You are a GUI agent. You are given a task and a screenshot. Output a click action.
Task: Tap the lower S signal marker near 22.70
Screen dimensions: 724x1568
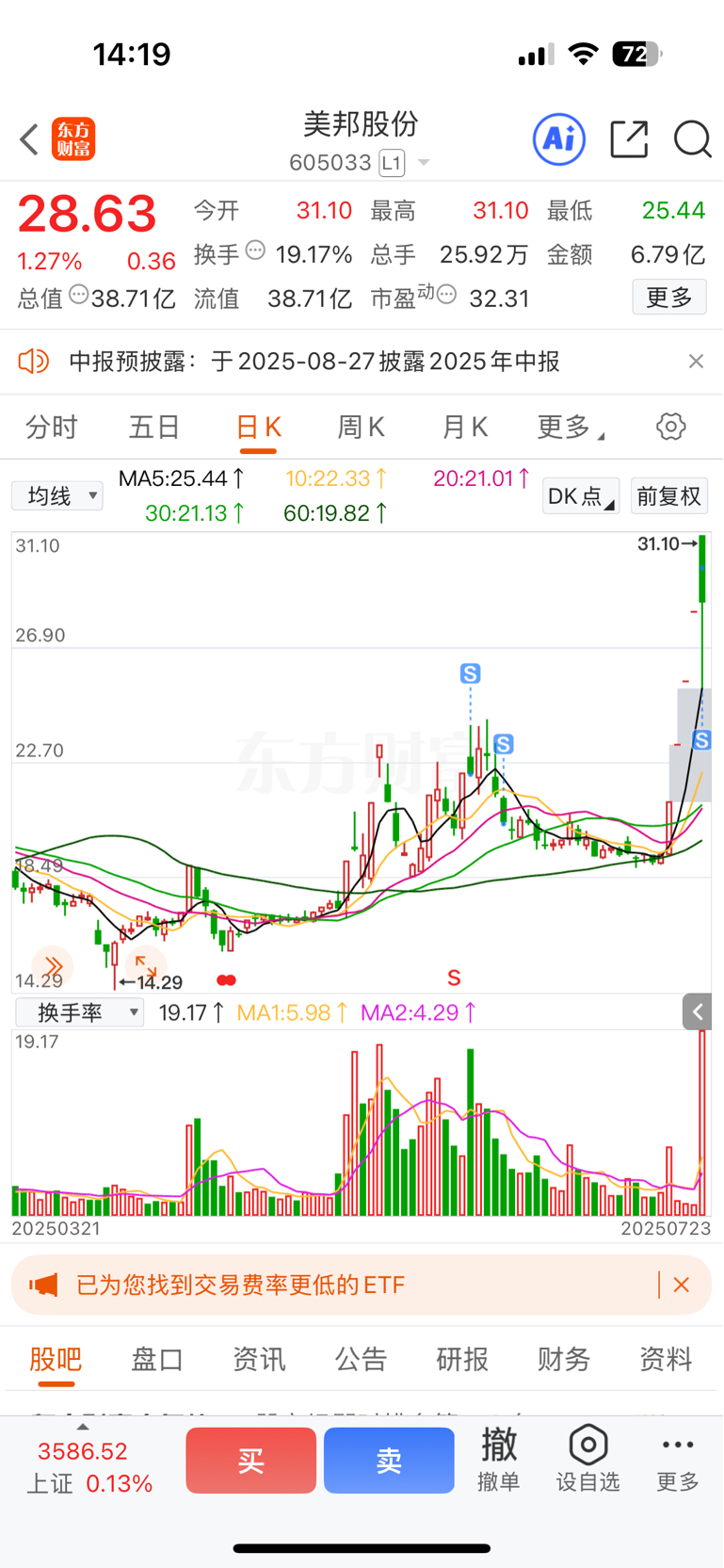coord(503,745)
